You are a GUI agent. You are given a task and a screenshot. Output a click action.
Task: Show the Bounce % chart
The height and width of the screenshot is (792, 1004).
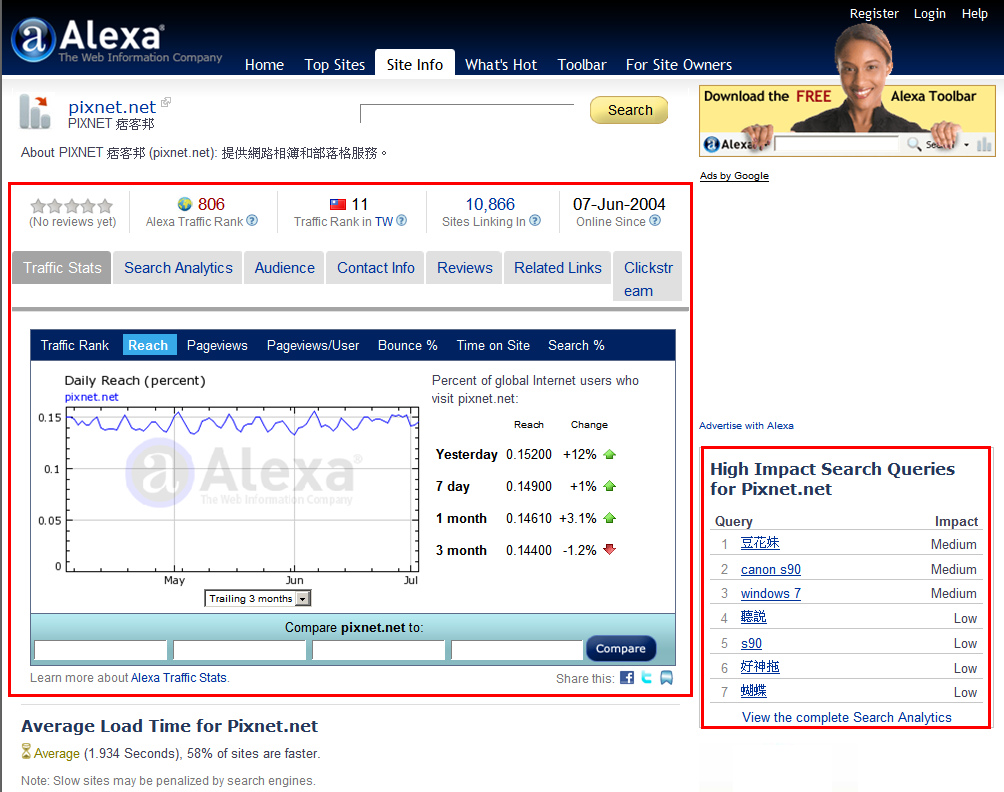407,345
